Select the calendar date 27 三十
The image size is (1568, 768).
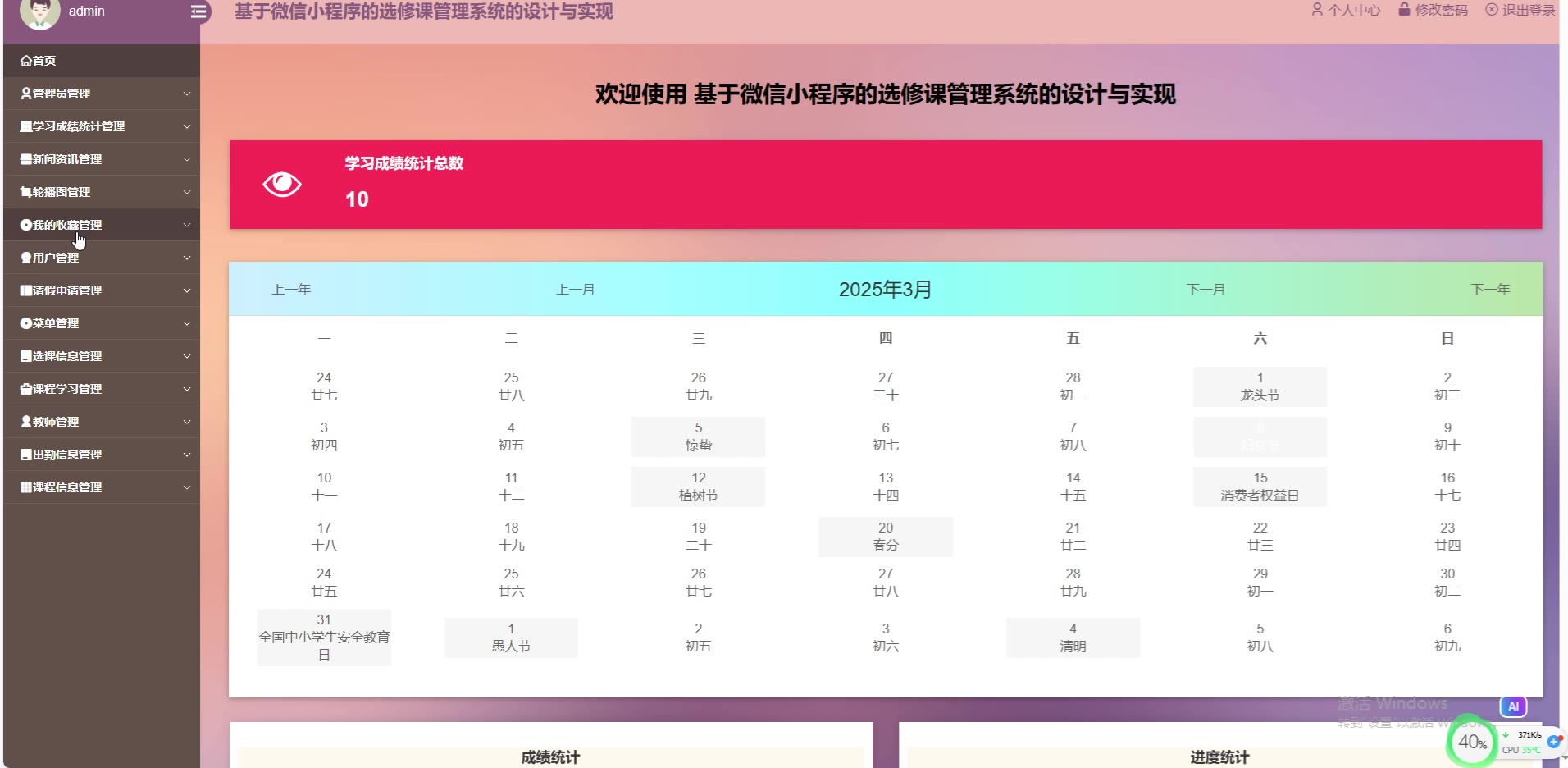click(886, 386)
